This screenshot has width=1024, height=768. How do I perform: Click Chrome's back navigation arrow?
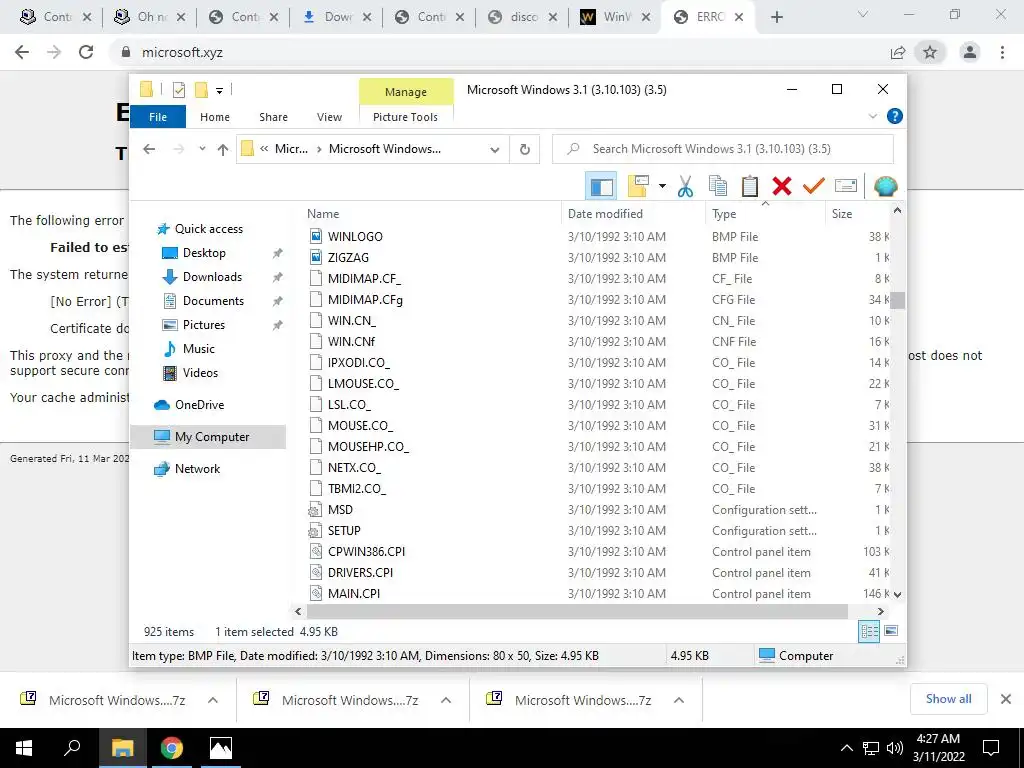[x=22, y=52]
